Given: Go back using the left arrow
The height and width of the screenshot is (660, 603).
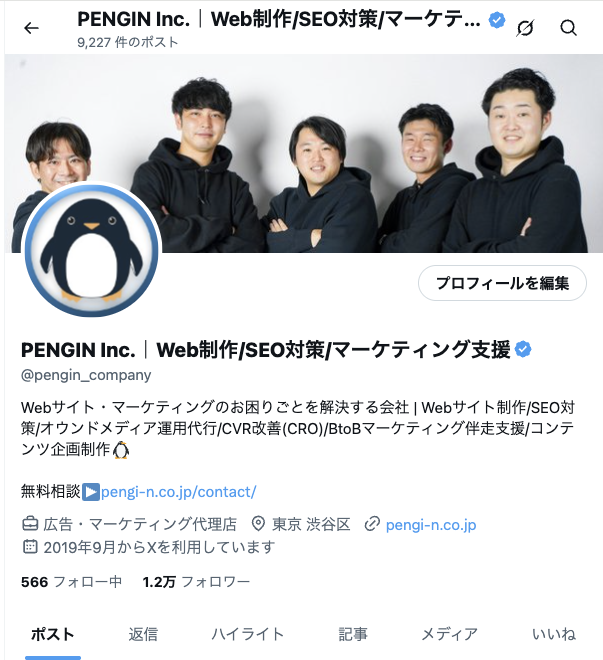Looking at the screenshot, I should pyautogui.click(x=31, y=28).
